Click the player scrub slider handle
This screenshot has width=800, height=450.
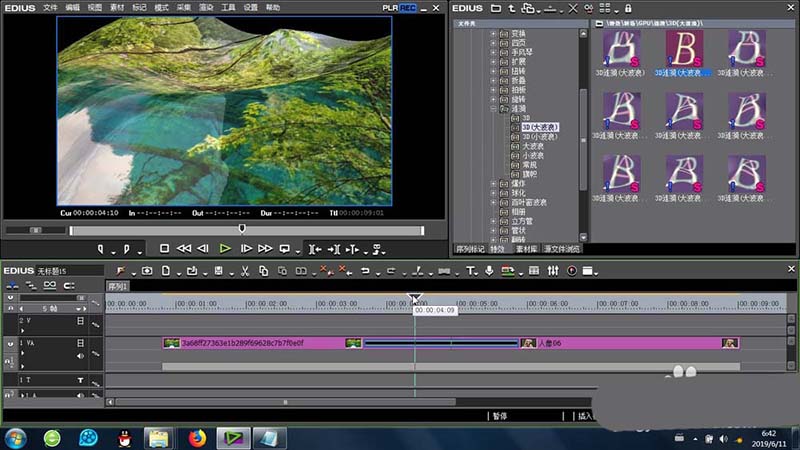242,229
